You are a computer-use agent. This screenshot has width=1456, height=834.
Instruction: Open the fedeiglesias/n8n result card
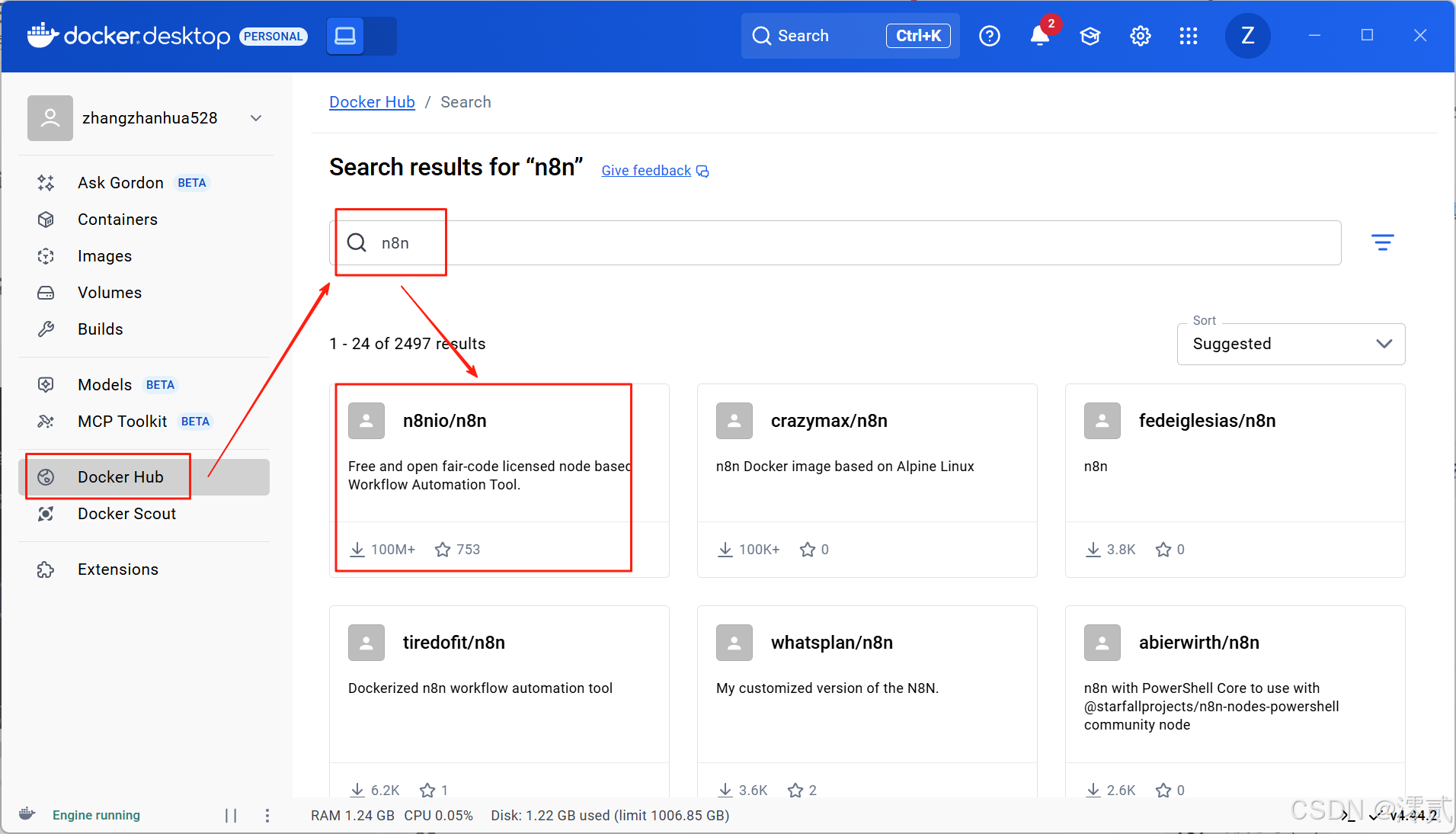coord(1235,480)
